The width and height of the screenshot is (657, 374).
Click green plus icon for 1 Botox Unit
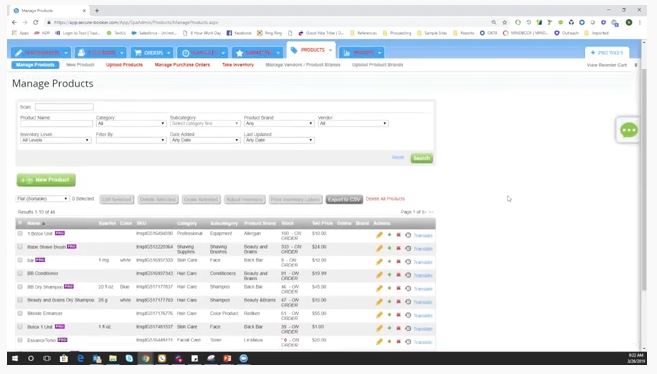(389, 235)
